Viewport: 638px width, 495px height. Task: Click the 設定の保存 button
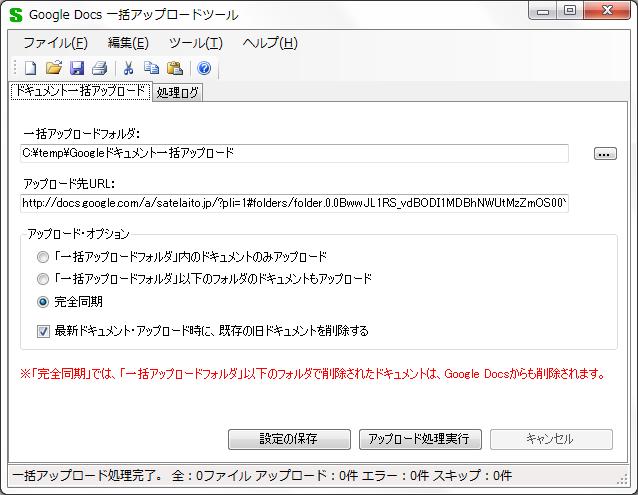pos(289,439)
